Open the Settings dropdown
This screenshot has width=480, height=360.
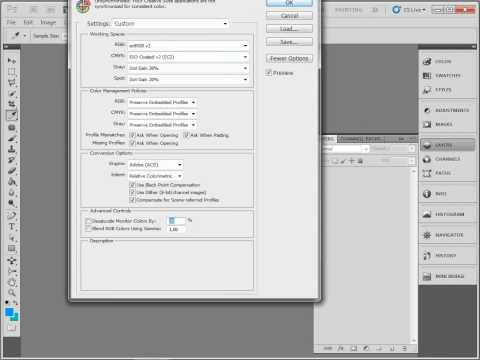tap(171, 24)
